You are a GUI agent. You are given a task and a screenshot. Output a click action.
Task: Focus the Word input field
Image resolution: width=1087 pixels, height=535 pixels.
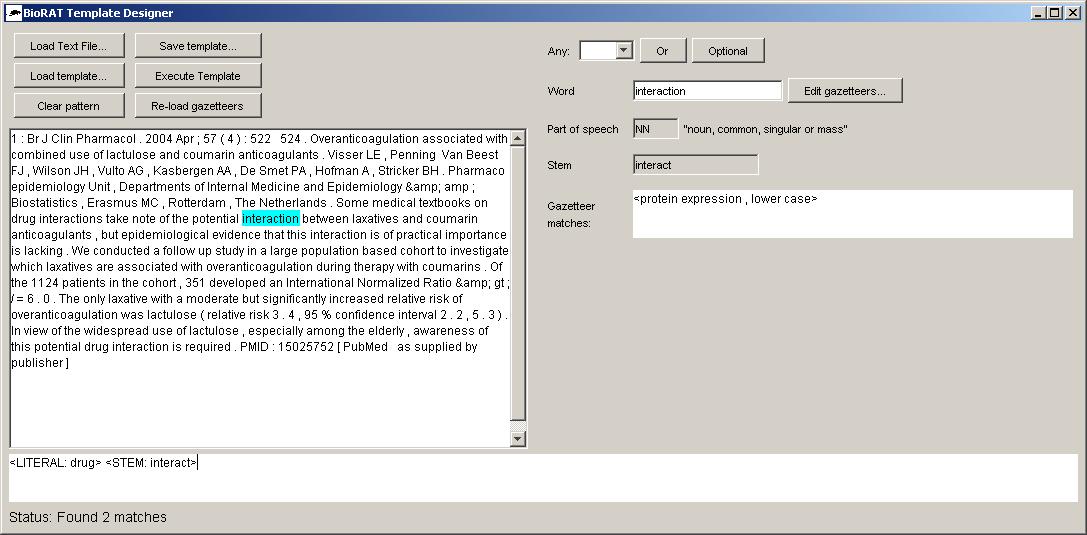click(x=707, y=91)
